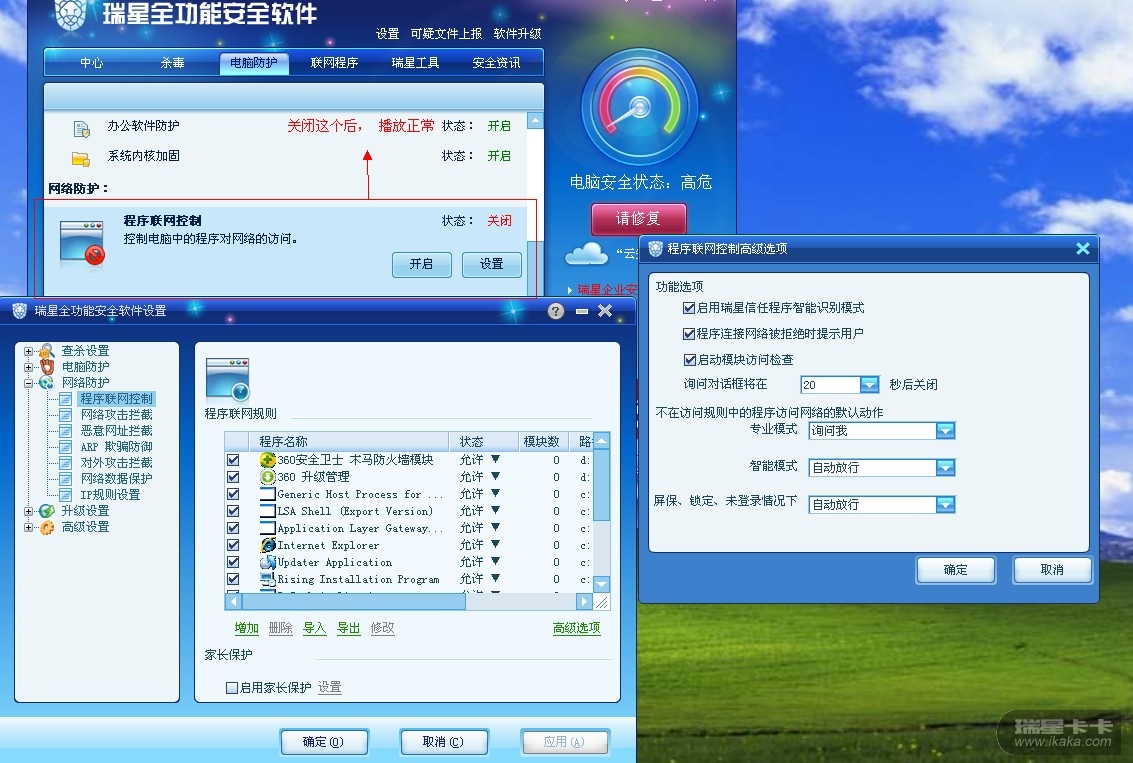Click the 网络防护 globe tree icon
The width and height of the screenshot is (1133, 763).
click(x=47, y=383)
